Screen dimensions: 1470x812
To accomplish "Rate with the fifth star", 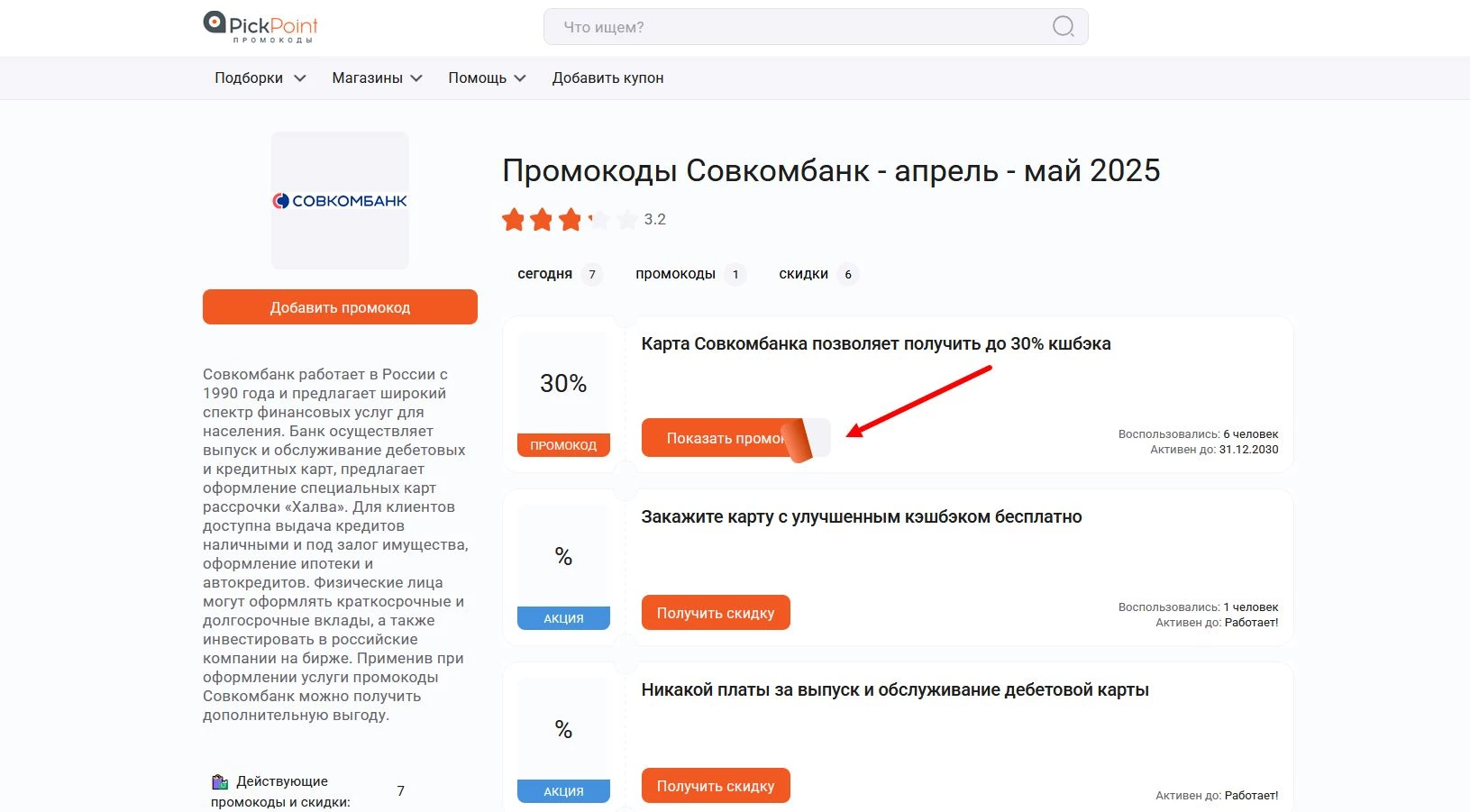I will [x=627, y=219].
